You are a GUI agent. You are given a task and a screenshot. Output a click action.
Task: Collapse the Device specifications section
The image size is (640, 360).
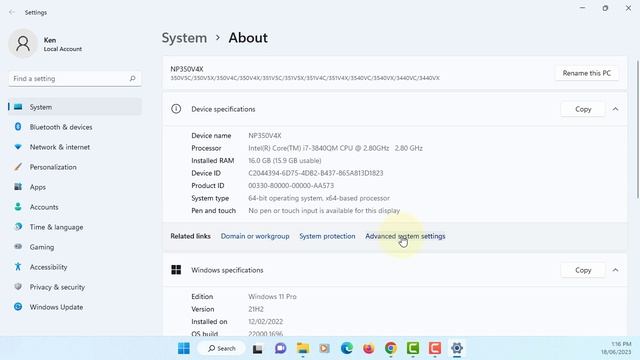[615, 109]
